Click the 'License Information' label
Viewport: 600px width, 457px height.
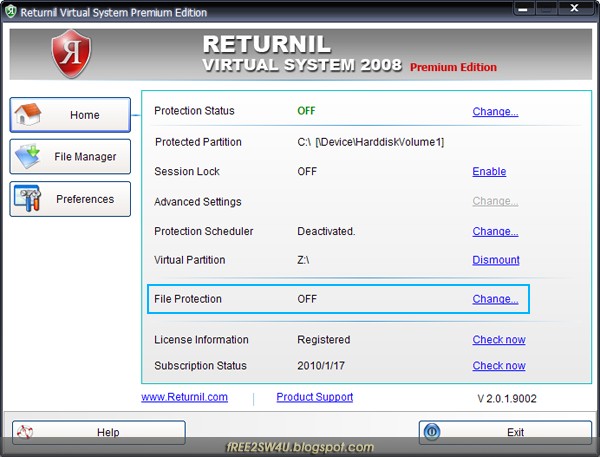coord(201,339)
